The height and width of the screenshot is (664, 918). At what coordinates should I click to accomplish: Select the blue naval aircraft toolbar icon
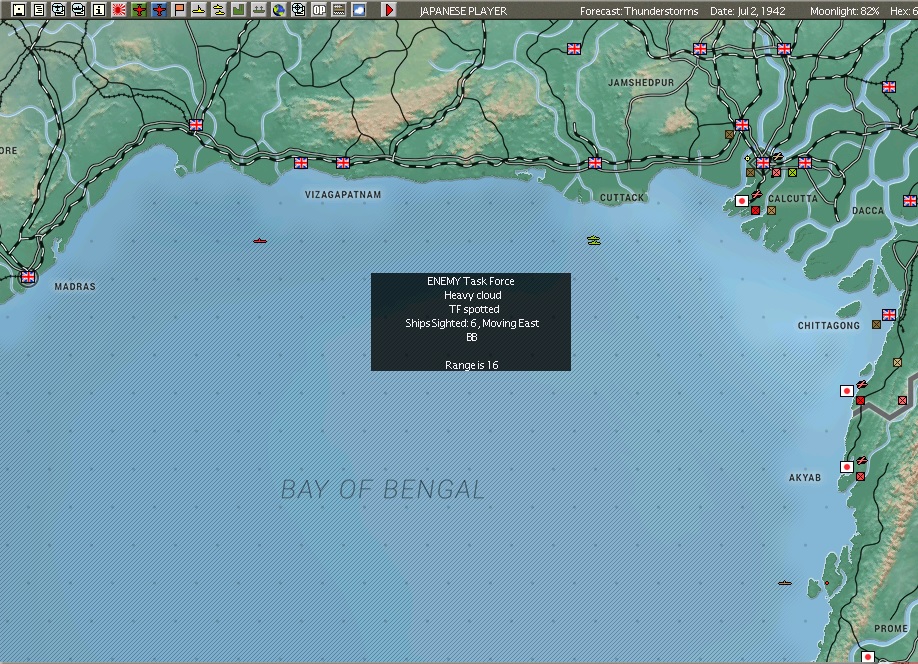tap(160, 10)
